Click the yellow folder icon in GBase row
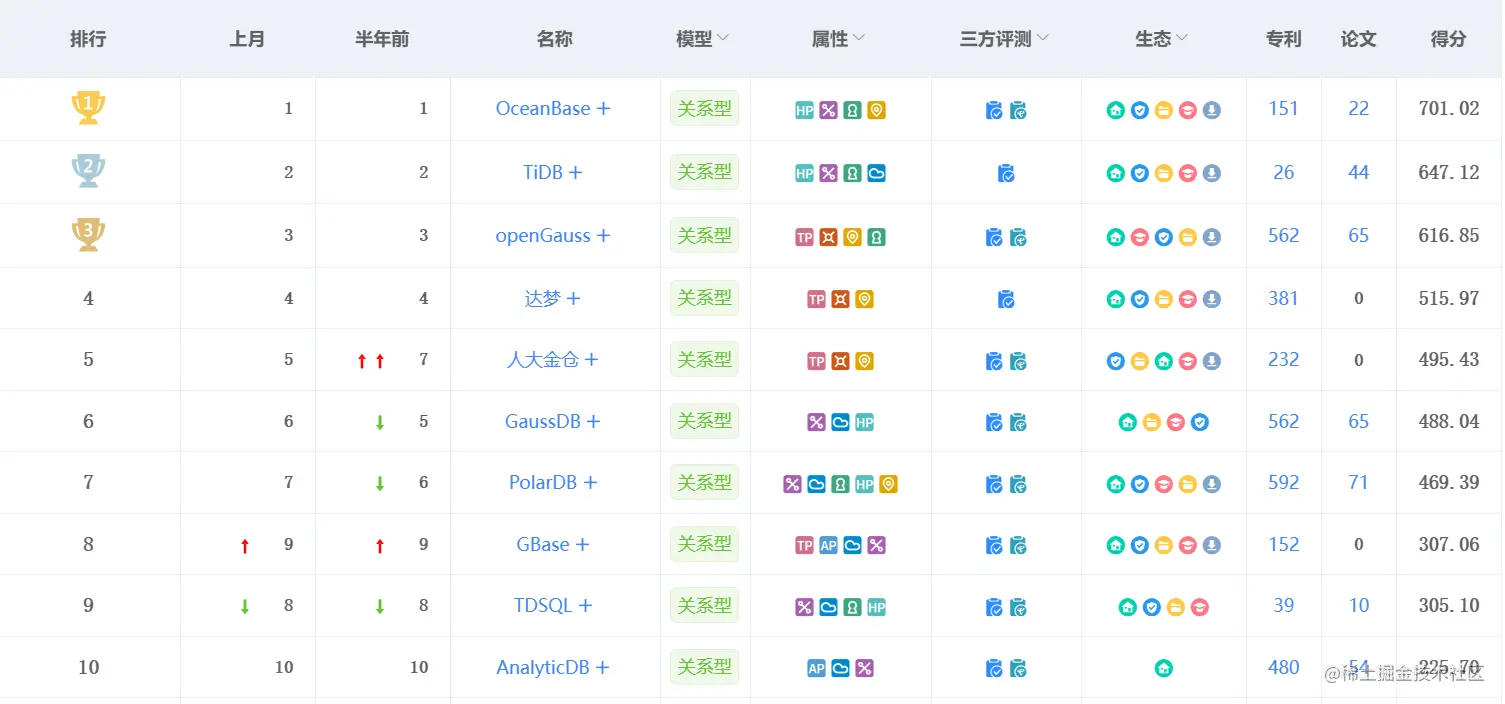This screenshot has width=1505, height=704. pyautogui.click(x=1163, y=545)
